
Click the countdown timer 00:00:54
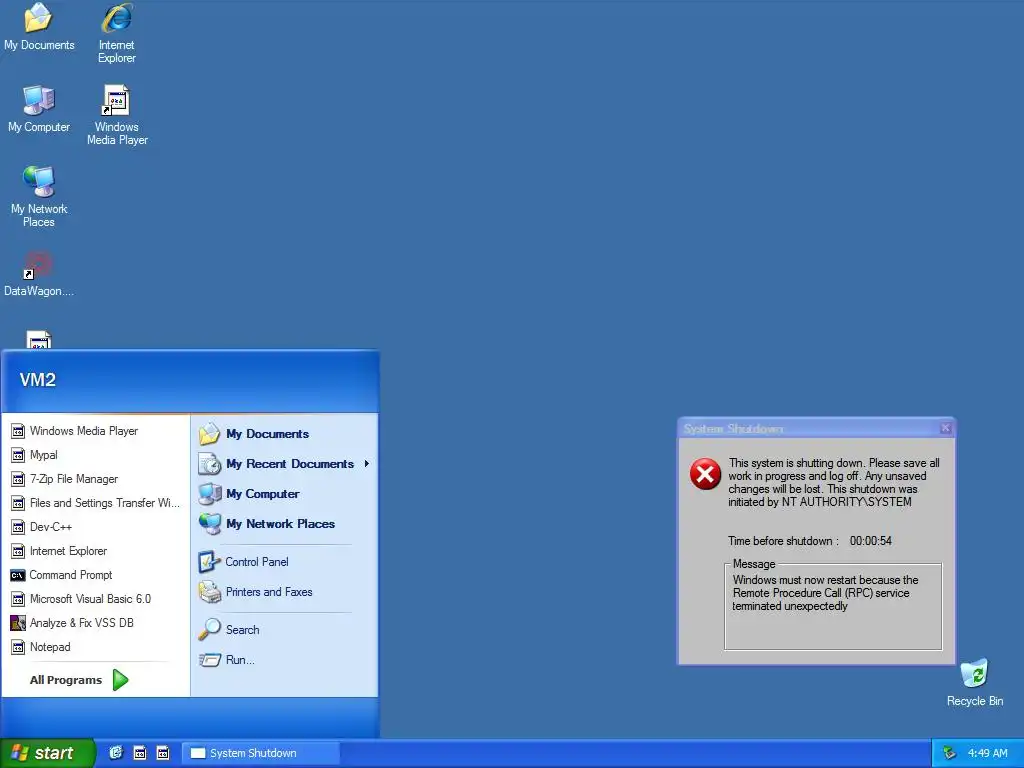(871, 541)
